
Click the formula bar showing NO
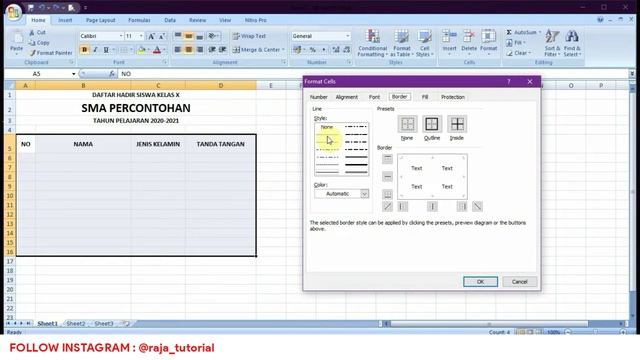[x=373, y=74]
